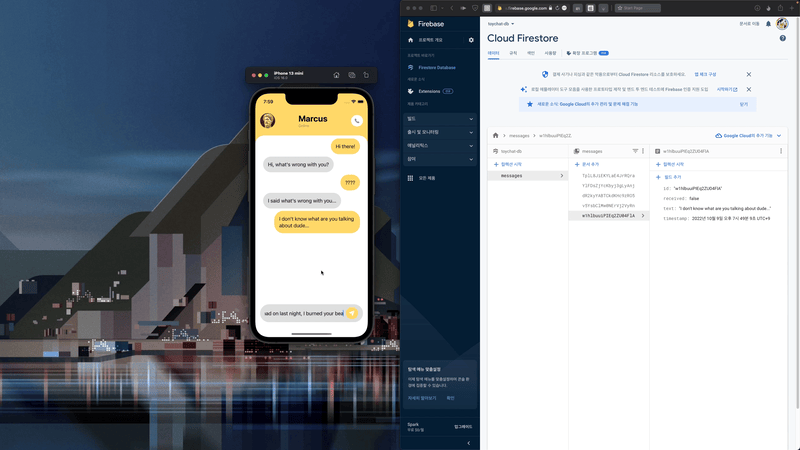The image size is (800, 450).
Task: Go back with Safari back arrow
Action: [x=452, y=8]
